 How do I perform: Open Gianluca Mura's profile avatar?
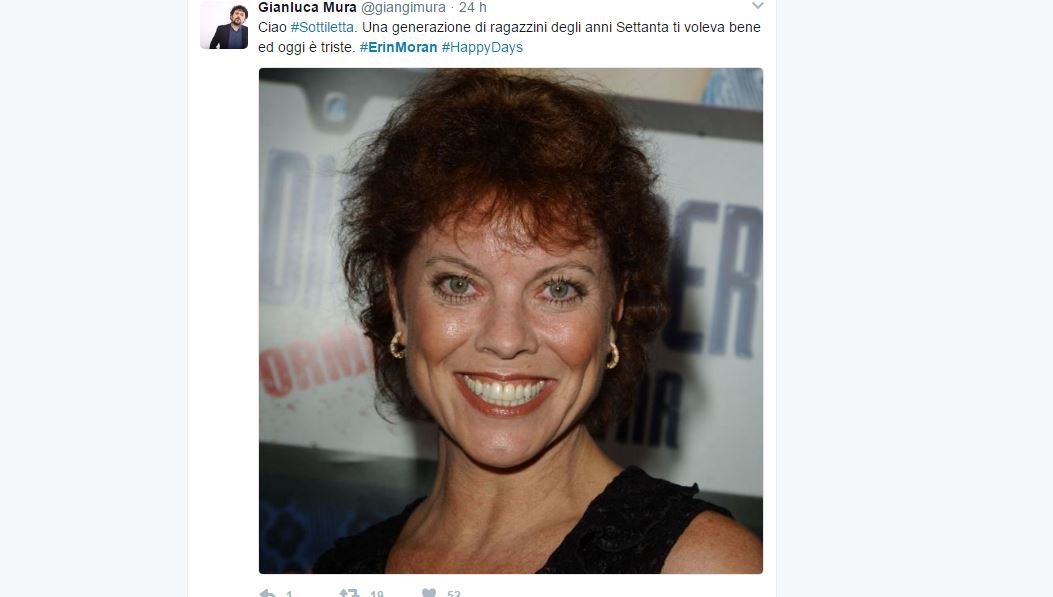click(224, 26)
